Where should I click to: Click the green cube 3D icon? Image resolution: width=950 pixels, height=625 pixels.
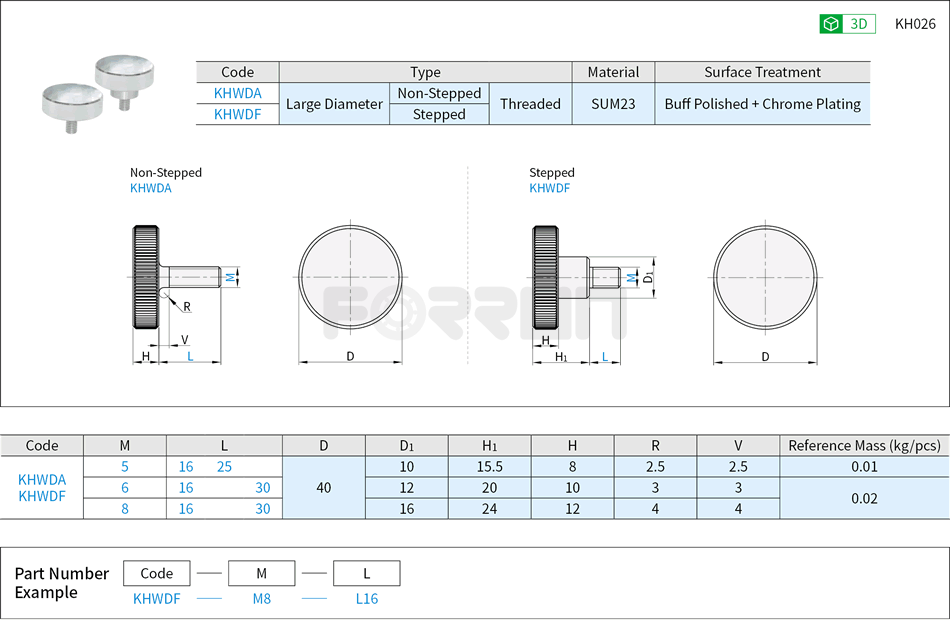pos(829,23)
